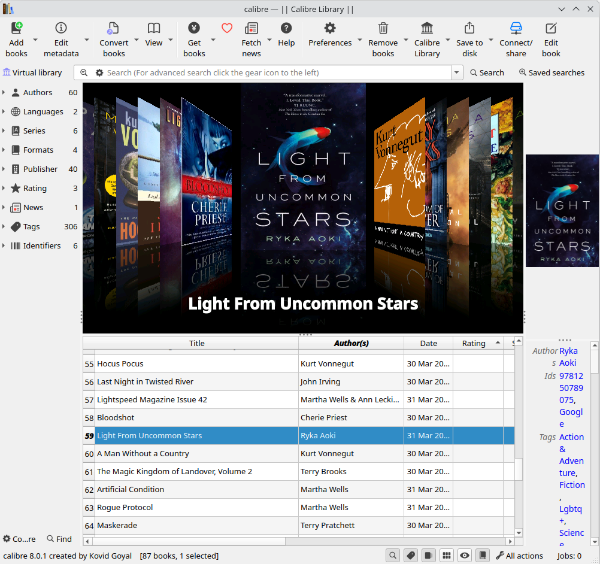This screenshot has width=600, height=564.
Task: Click the Convert books icon
Action: (x=114, y=29)
